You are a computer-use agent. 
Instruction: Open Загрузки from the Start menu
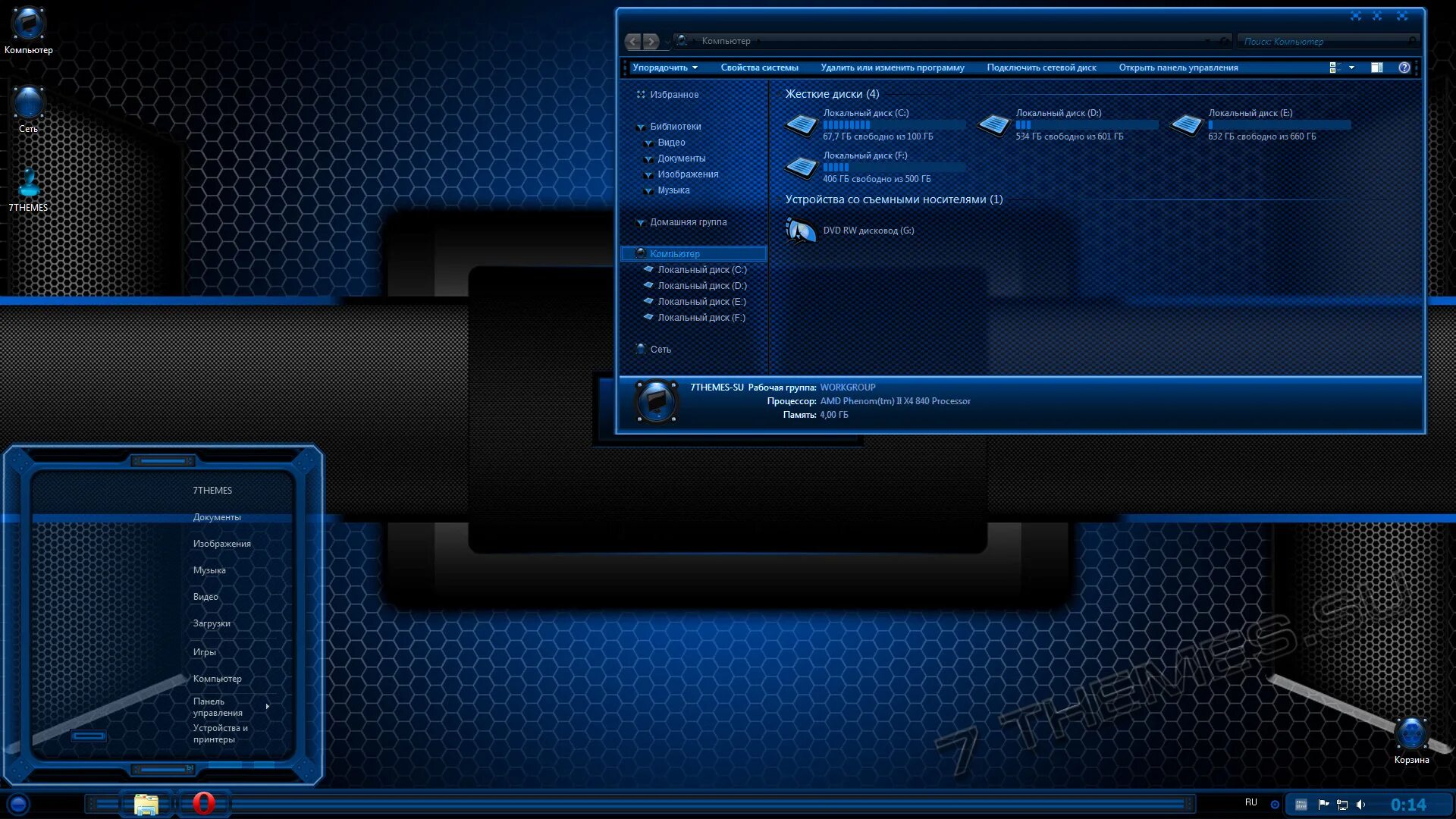click(212, 623)
